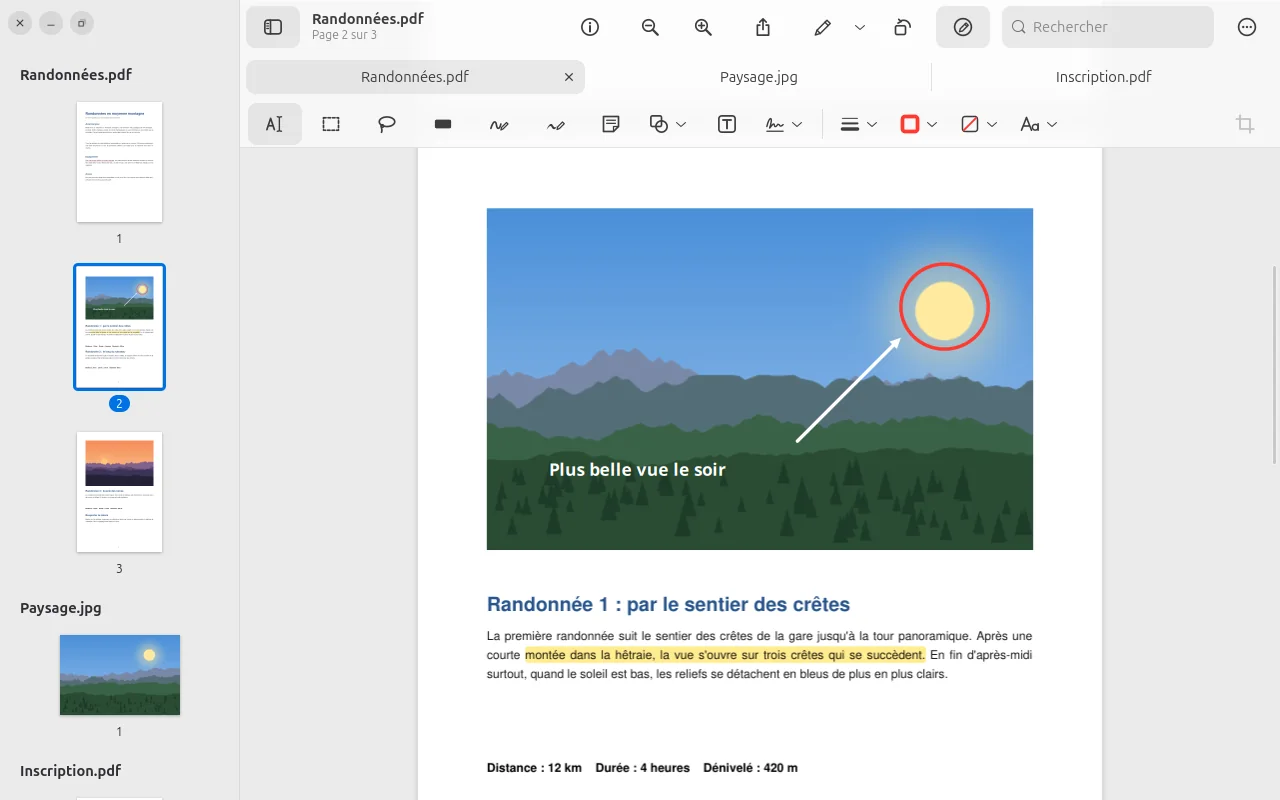This screenshot has width=1280, height=800.
Task: Open the fill color picker
Action: click(979, 124)
